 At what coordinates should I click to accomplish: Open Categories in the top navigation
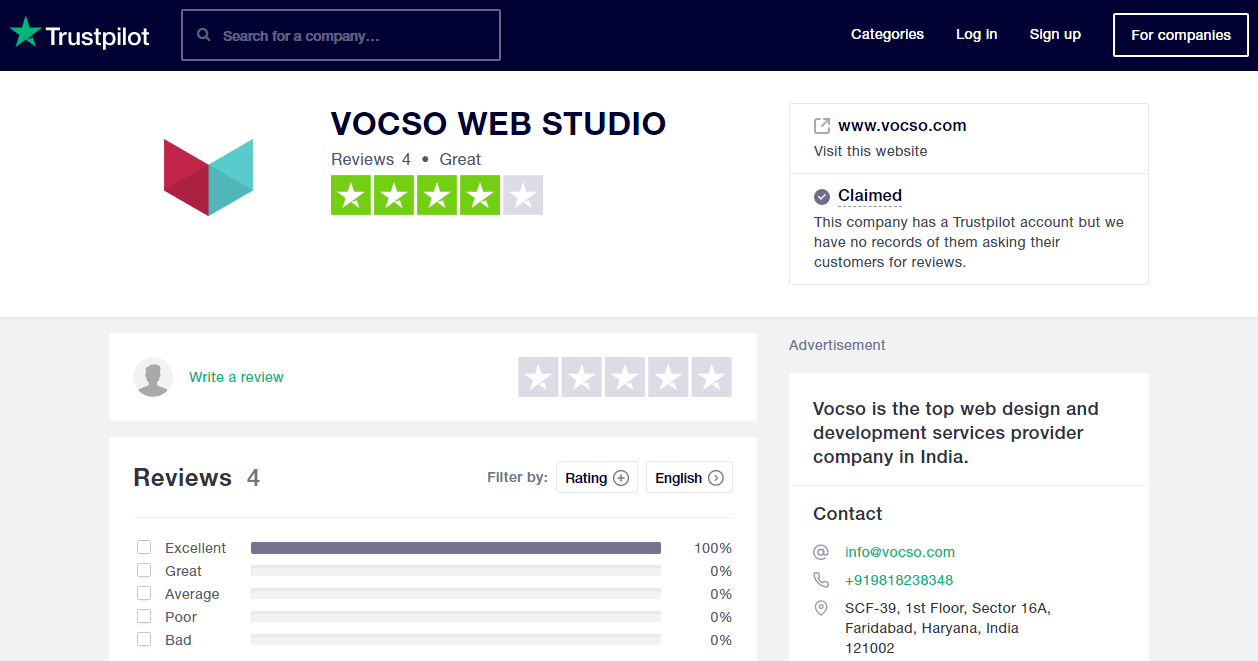tap(887, 34)
